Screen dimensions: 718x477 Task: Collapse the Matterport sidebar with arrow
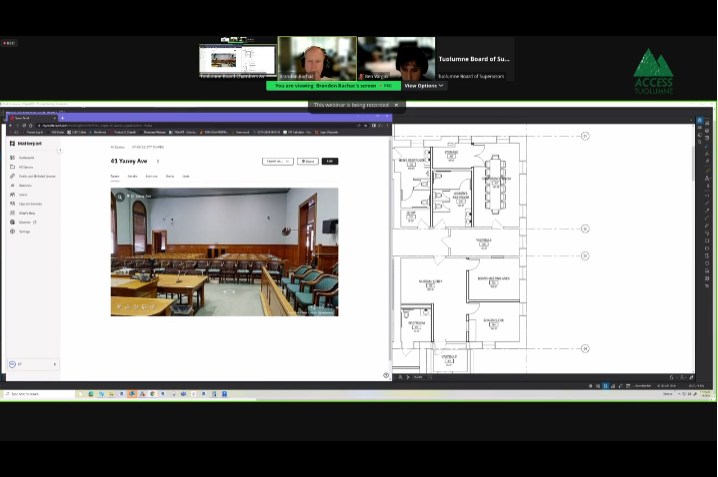(59, 150)
